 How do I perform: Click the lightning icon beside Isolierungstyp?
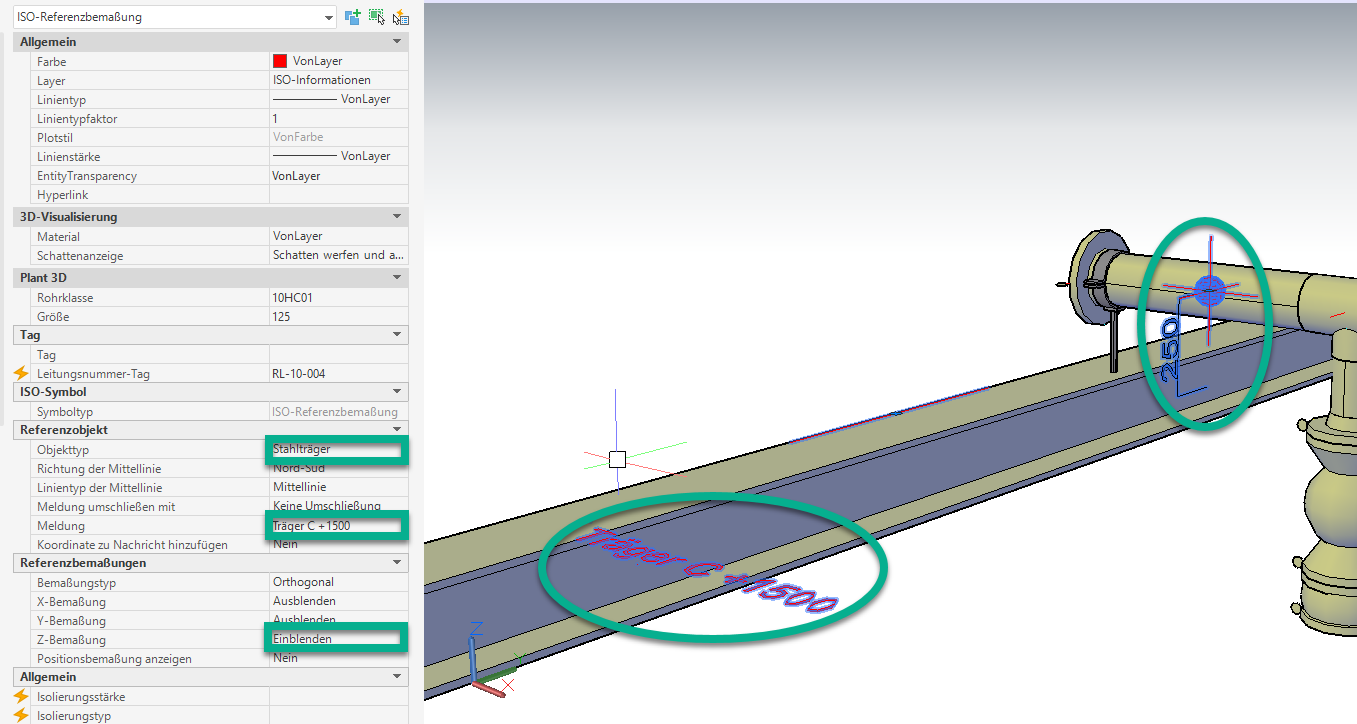click(21, 715)
